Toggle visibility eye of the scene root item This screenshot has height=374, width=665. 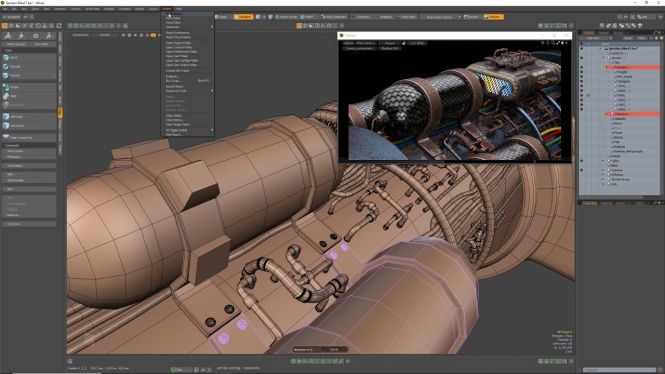click(581, 48)
